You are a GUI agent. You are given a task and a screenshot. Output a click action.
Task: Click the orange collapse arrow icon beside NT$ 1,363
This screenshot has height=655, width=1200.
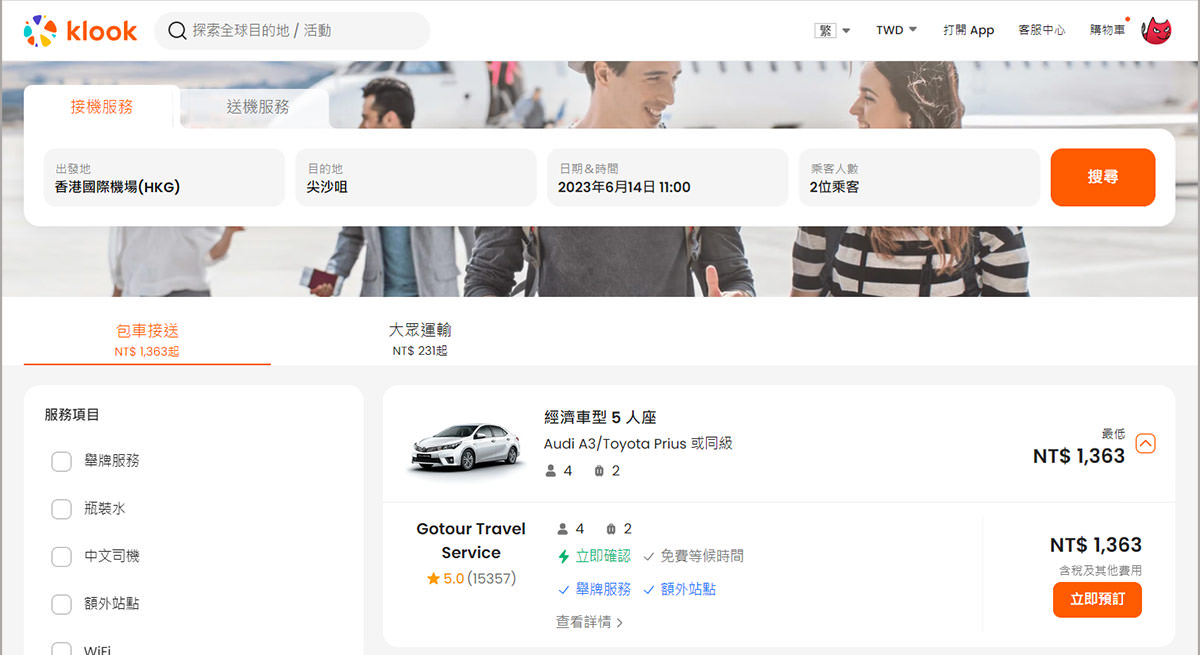[x=1146, y=443]
